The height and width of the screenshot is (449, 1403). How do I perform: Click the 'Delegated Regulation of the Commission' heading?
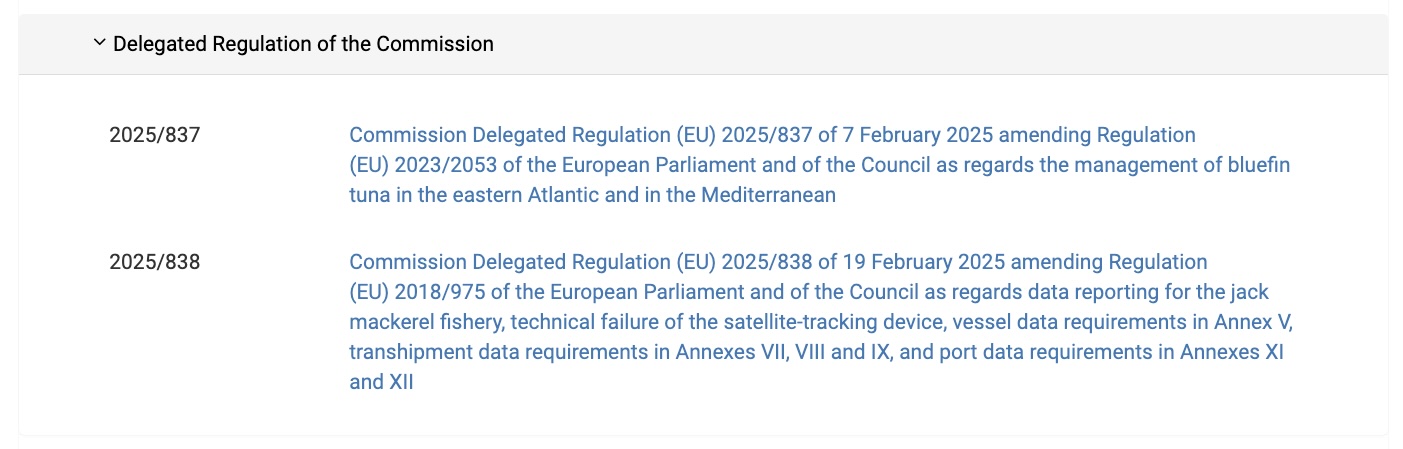click(303, 44)
